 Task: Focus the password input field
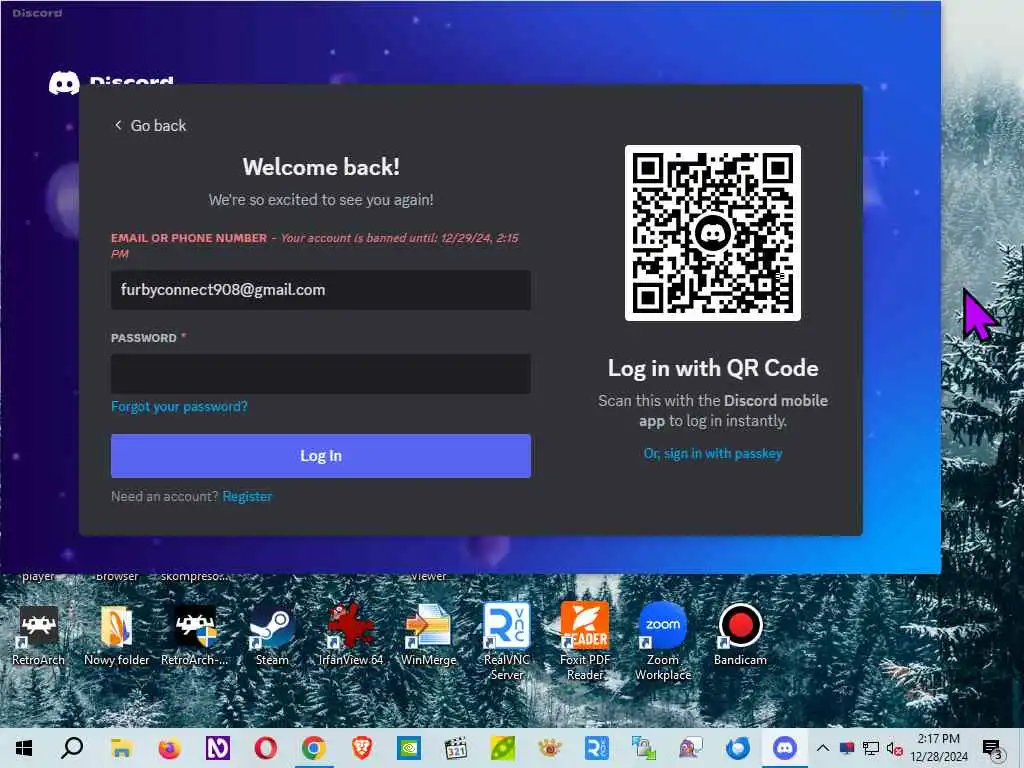[x=321, y=374]
